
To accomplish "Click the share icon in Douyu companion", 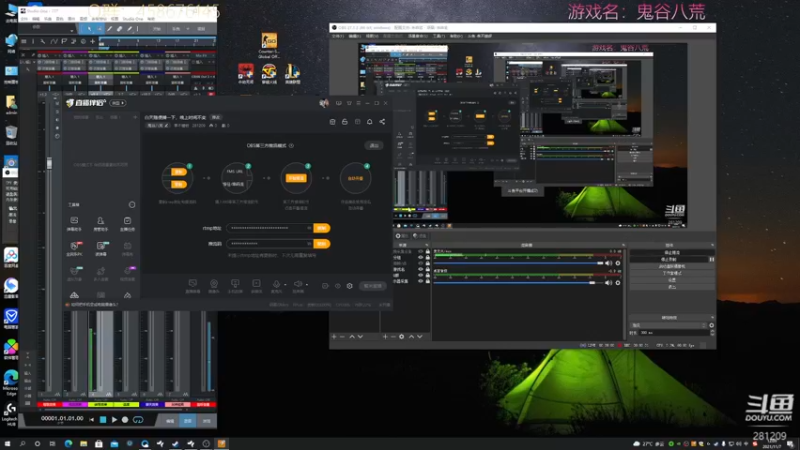I will [382, 122].
